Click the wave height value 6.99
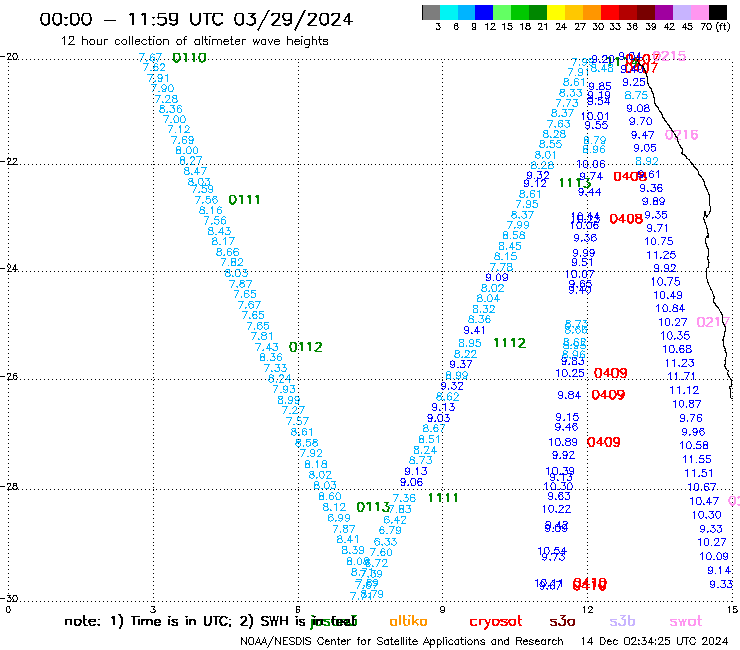740x650 pixels. point(339,518)
